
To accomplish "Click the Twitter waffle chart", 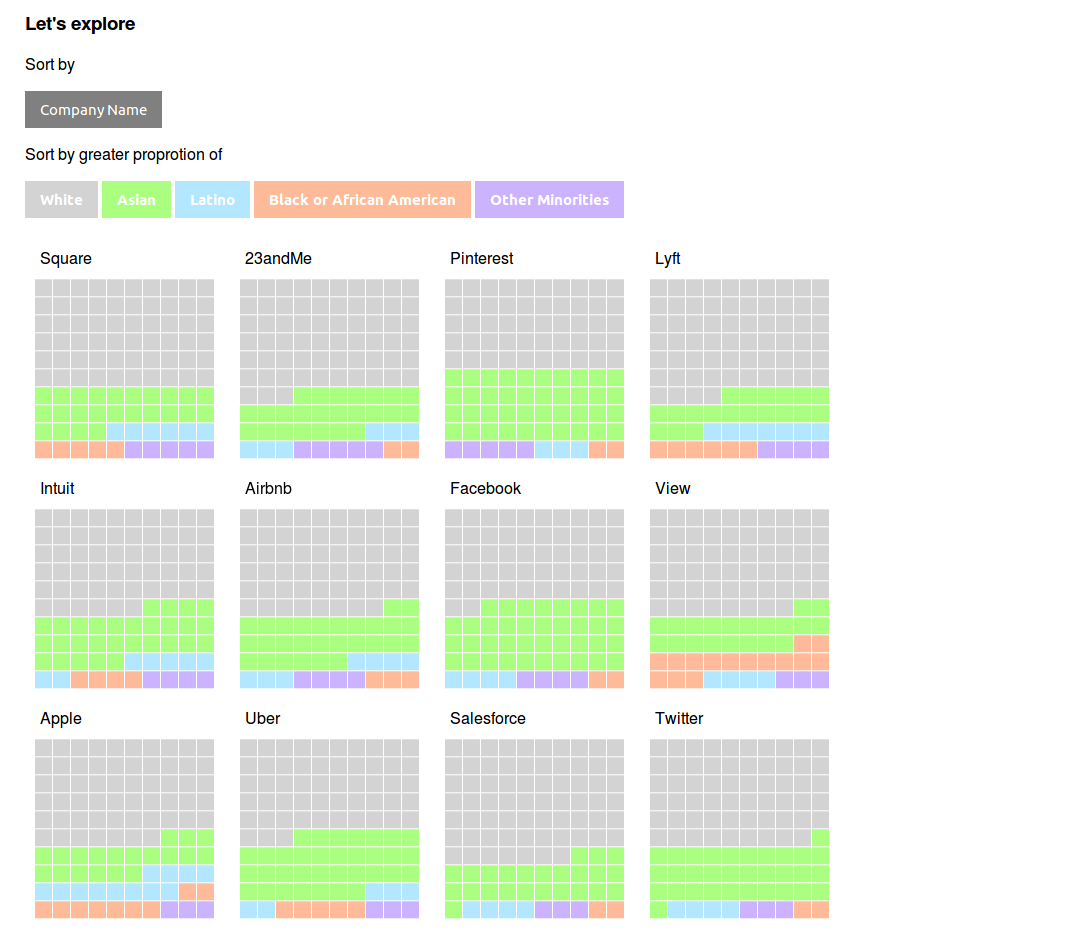I will (x=739, y=828).
